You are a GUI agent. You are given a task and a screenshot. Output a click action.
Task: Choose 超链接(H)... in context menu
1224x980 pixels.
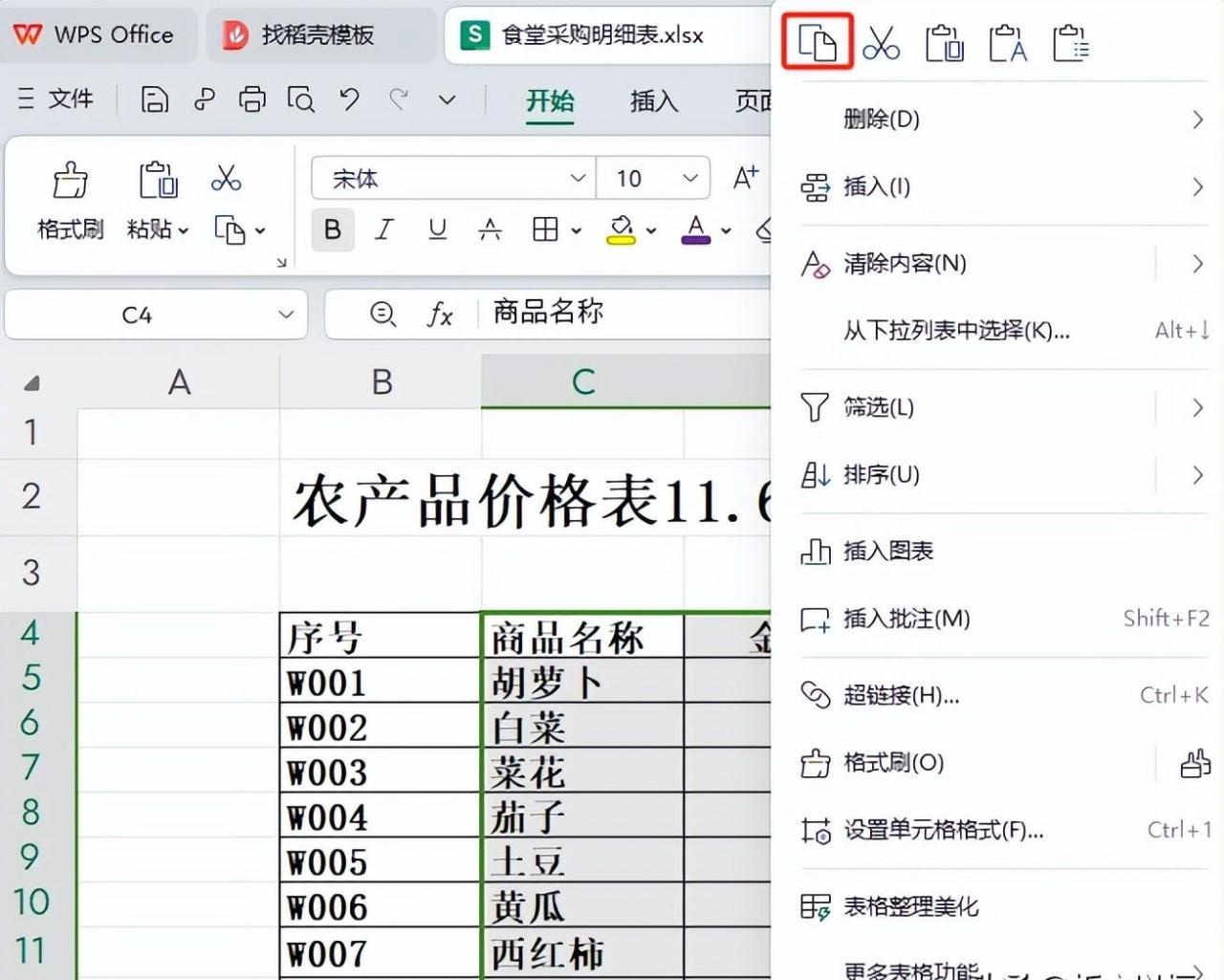[1002, 695]
